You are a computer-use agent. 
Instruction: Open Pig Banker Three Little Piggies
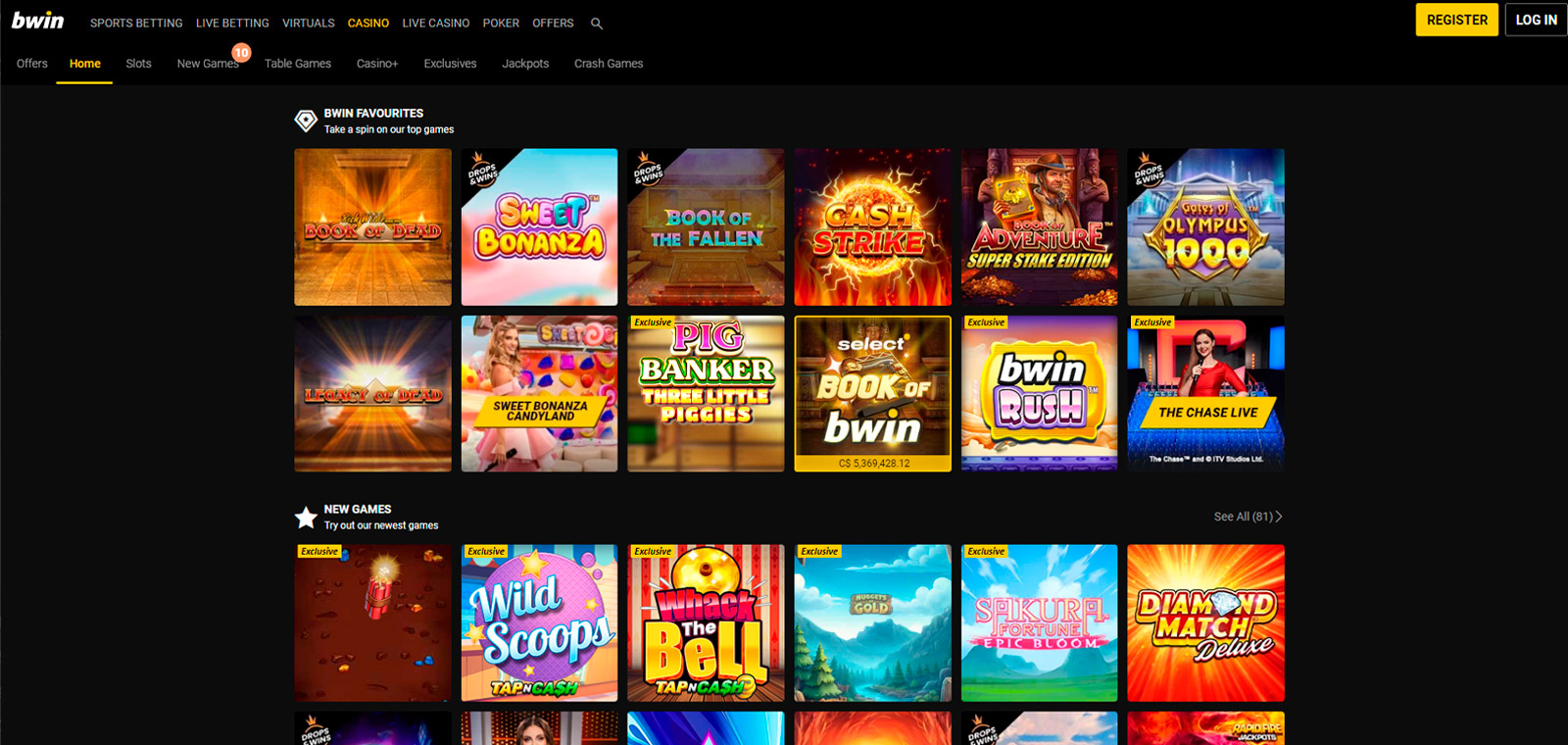[707, 394]
